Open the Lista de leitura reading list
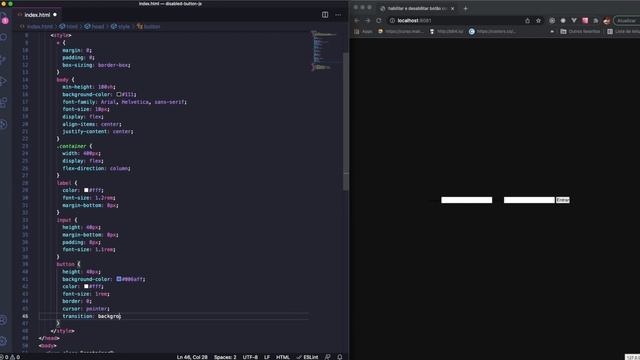The width and height of the screenshot is (640, 360). click(623, 31)
